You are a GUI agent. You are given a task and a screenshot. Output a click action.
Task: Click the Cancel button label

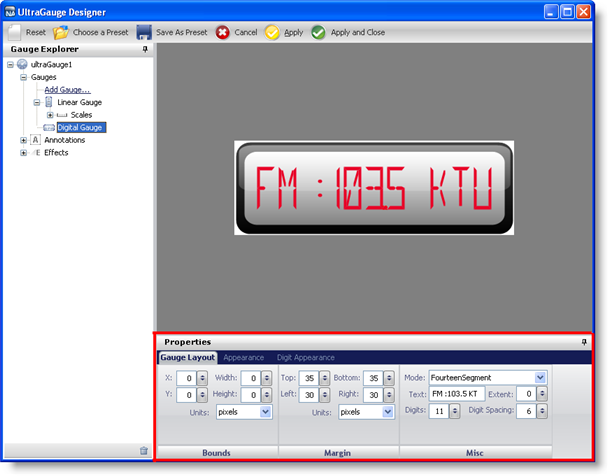(246, 32)
